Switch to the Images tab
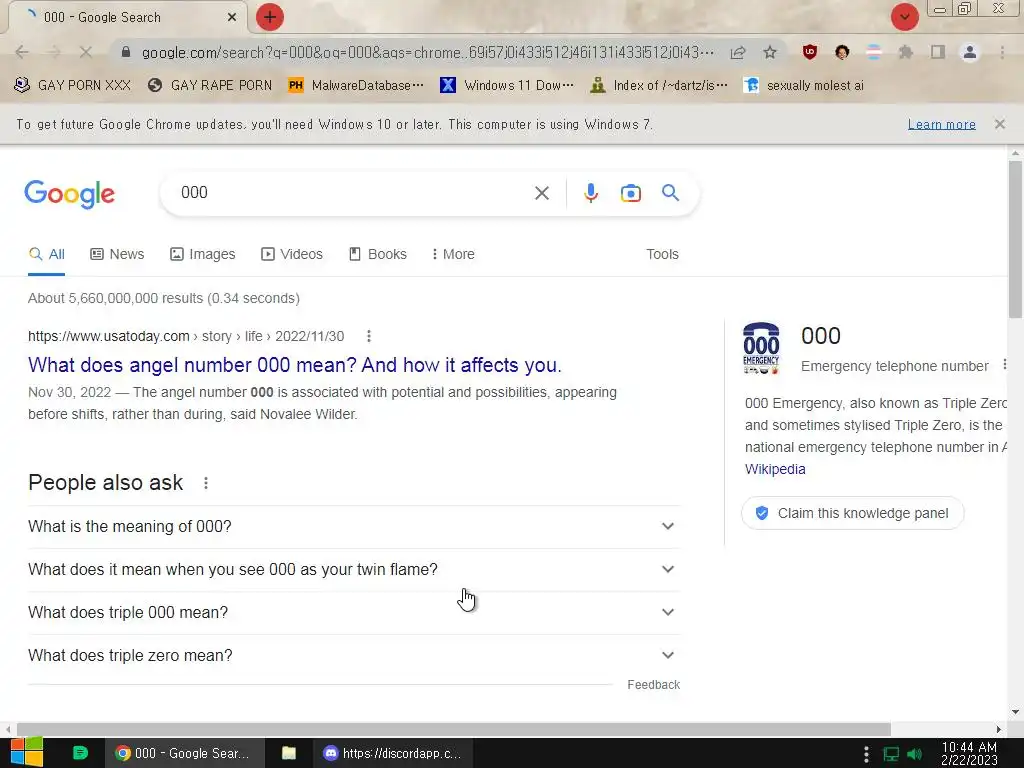This screenshot has width=1024, height=768. click(202, 254)
